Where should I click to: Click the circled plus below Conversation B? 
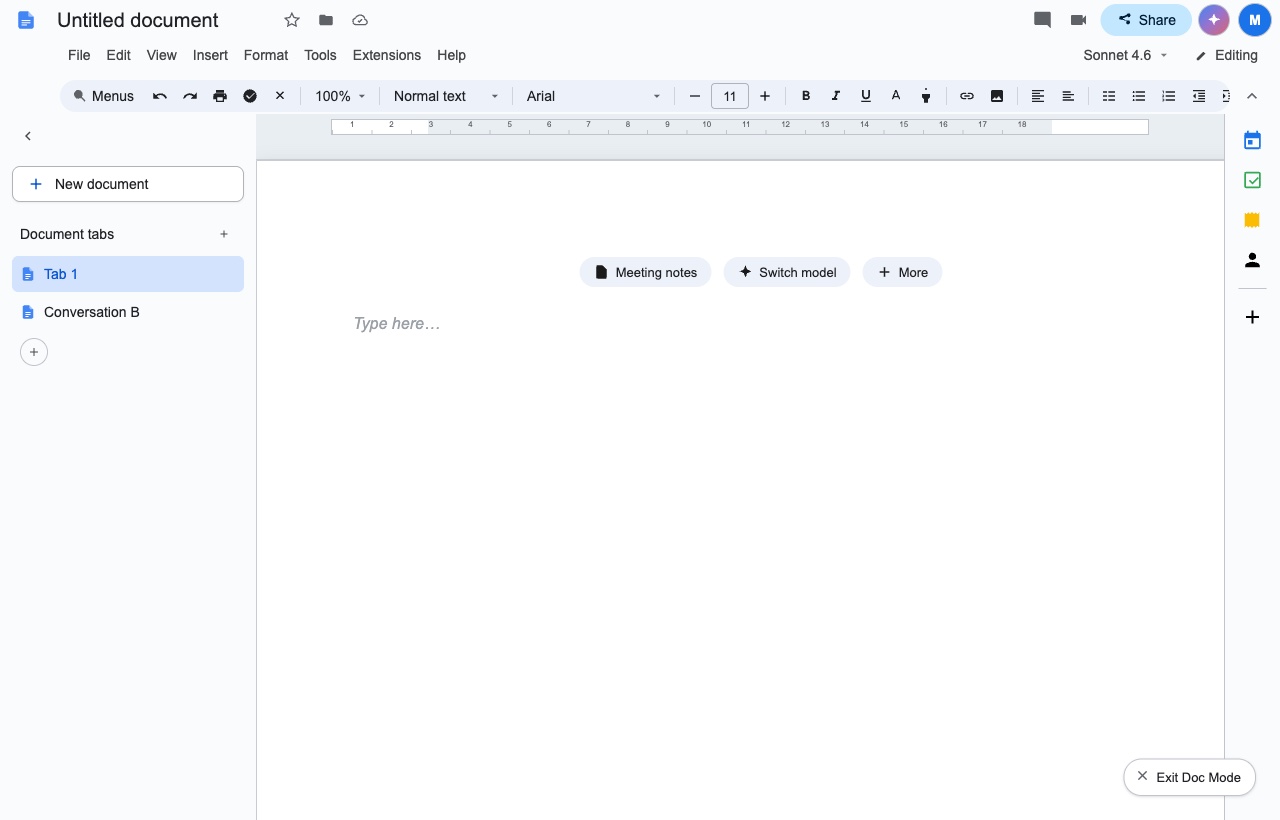pyautogui.click(x=34, y=352)
